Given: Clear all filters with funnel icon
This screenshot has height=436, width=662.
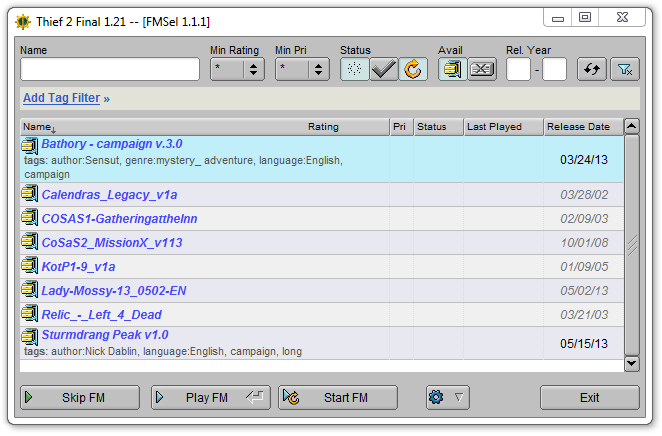Looking at the screenshot, I should tap(625, 69).
